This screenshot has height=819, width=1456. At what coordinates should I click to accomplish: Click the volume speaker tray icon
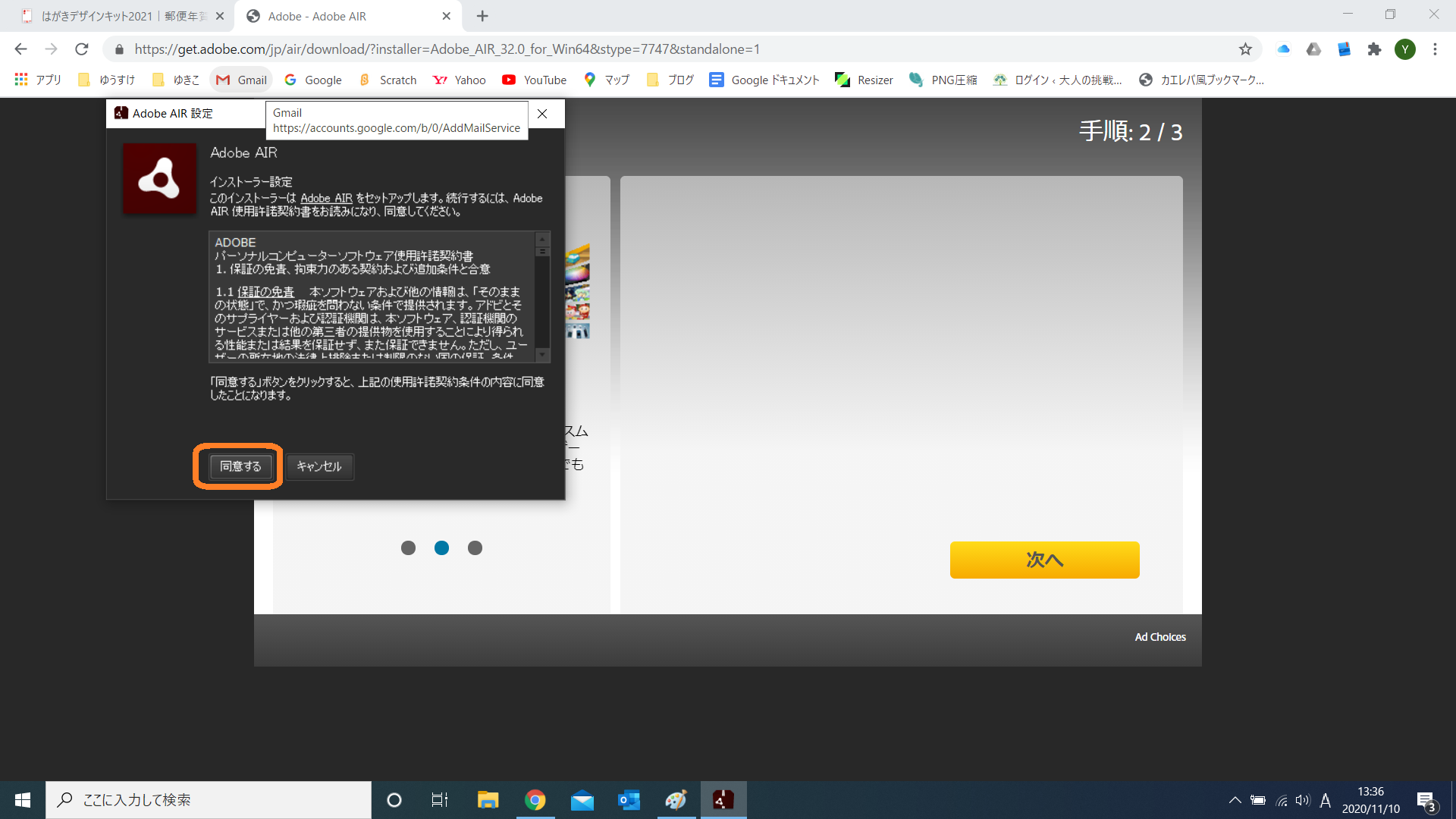pos(1303,800)
